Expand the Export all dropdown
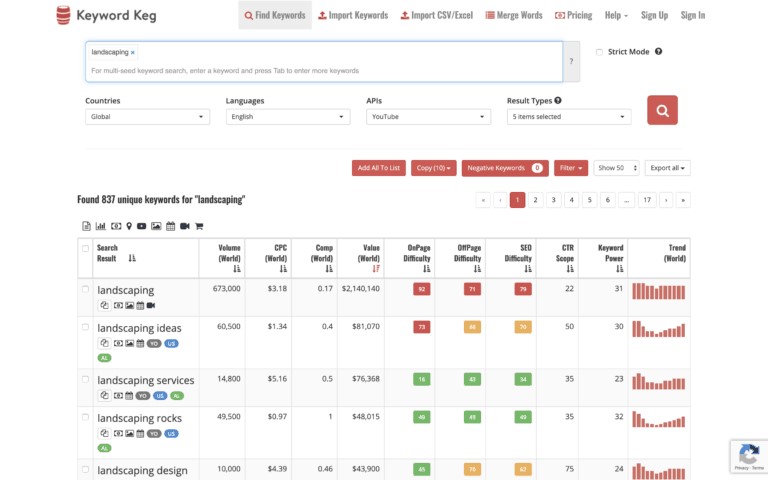 point(668,168)
